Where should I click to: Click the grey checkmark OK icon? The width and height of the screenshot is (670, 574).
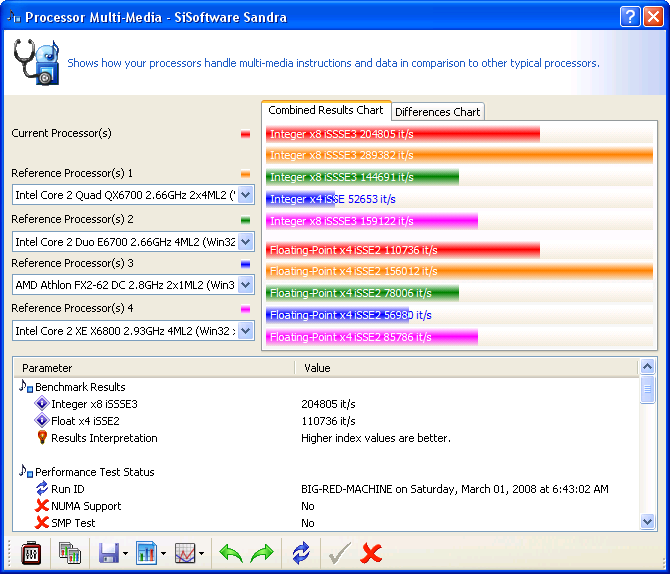(340, 553)
